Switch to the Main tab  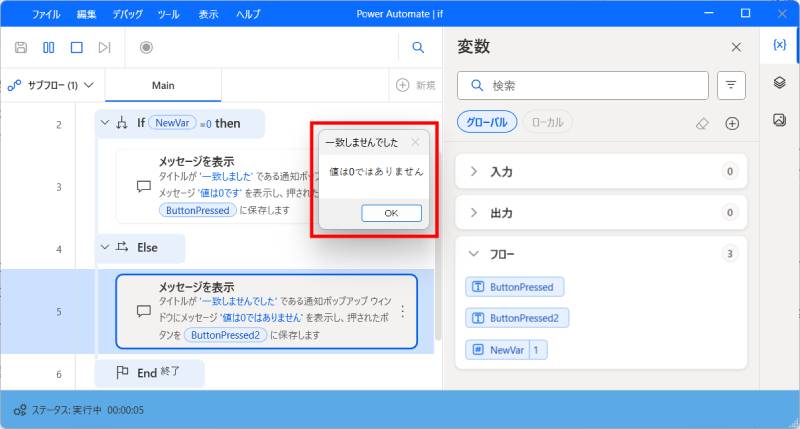coord(163,85)
